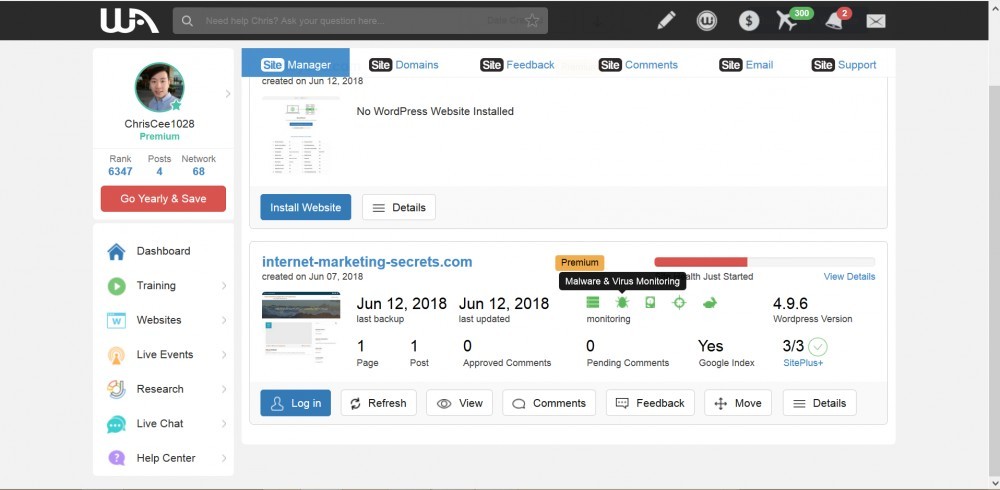Open the envelope messages icon
Viewport: 1000px width, 490px height.
(876, 21)
